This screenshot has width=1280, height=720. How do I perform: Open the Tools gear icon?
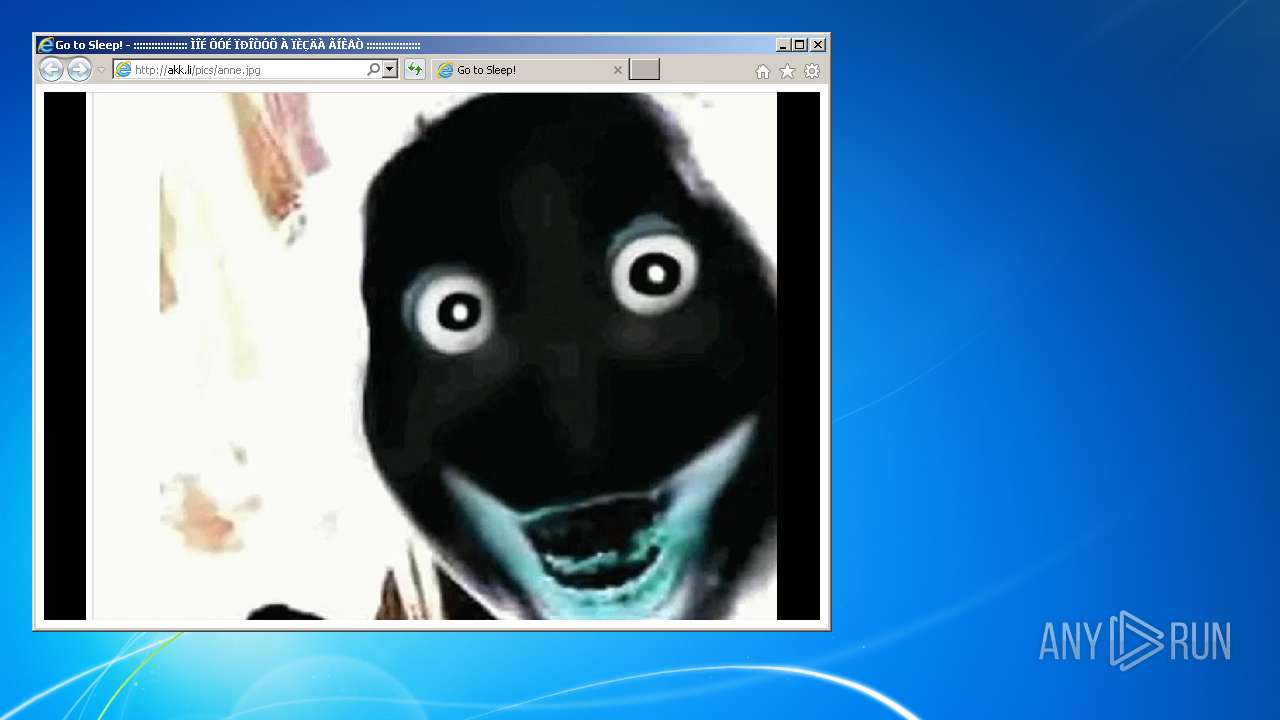[812, 71]
